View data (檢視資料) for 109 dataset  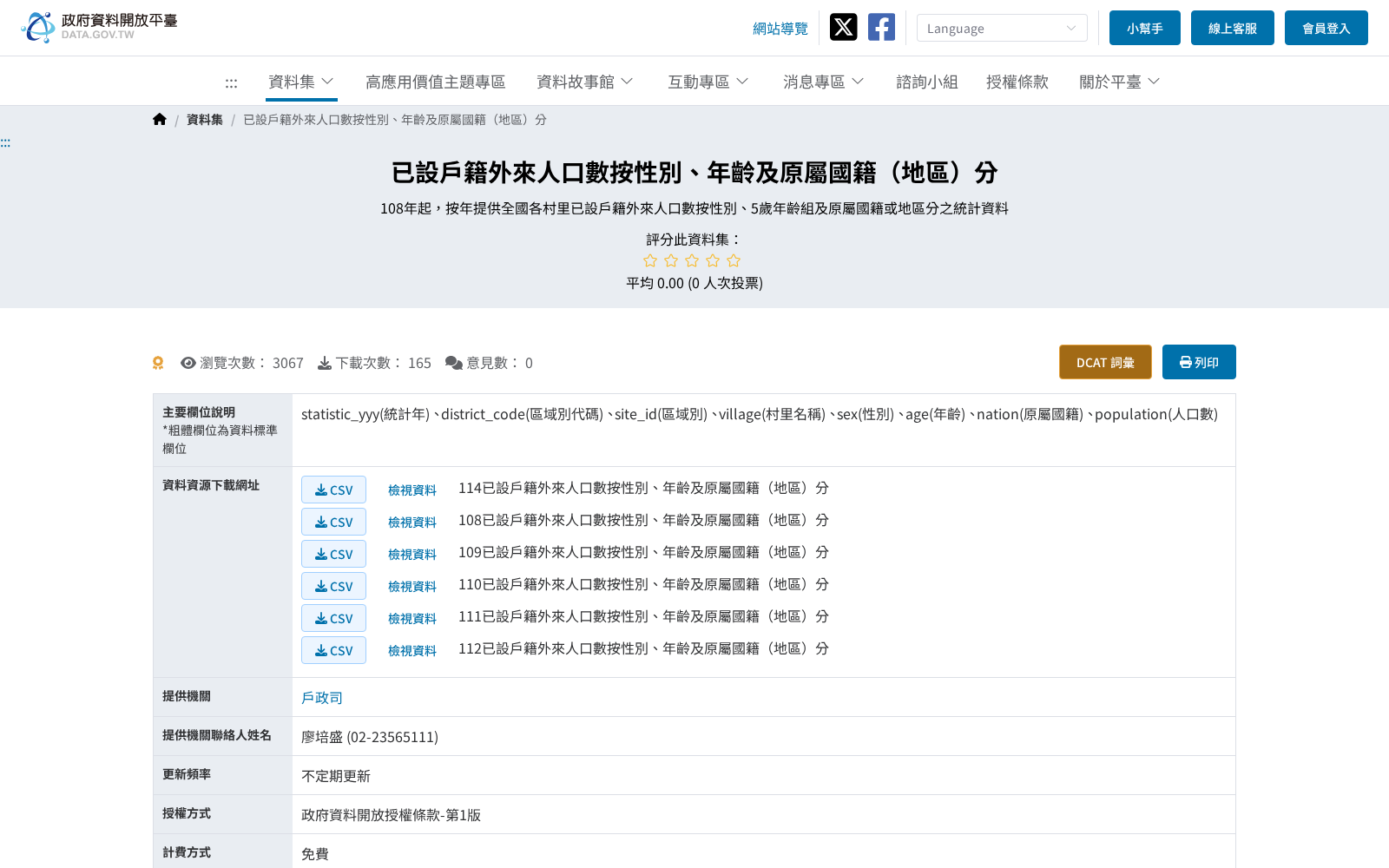click(x=412, y=555)
